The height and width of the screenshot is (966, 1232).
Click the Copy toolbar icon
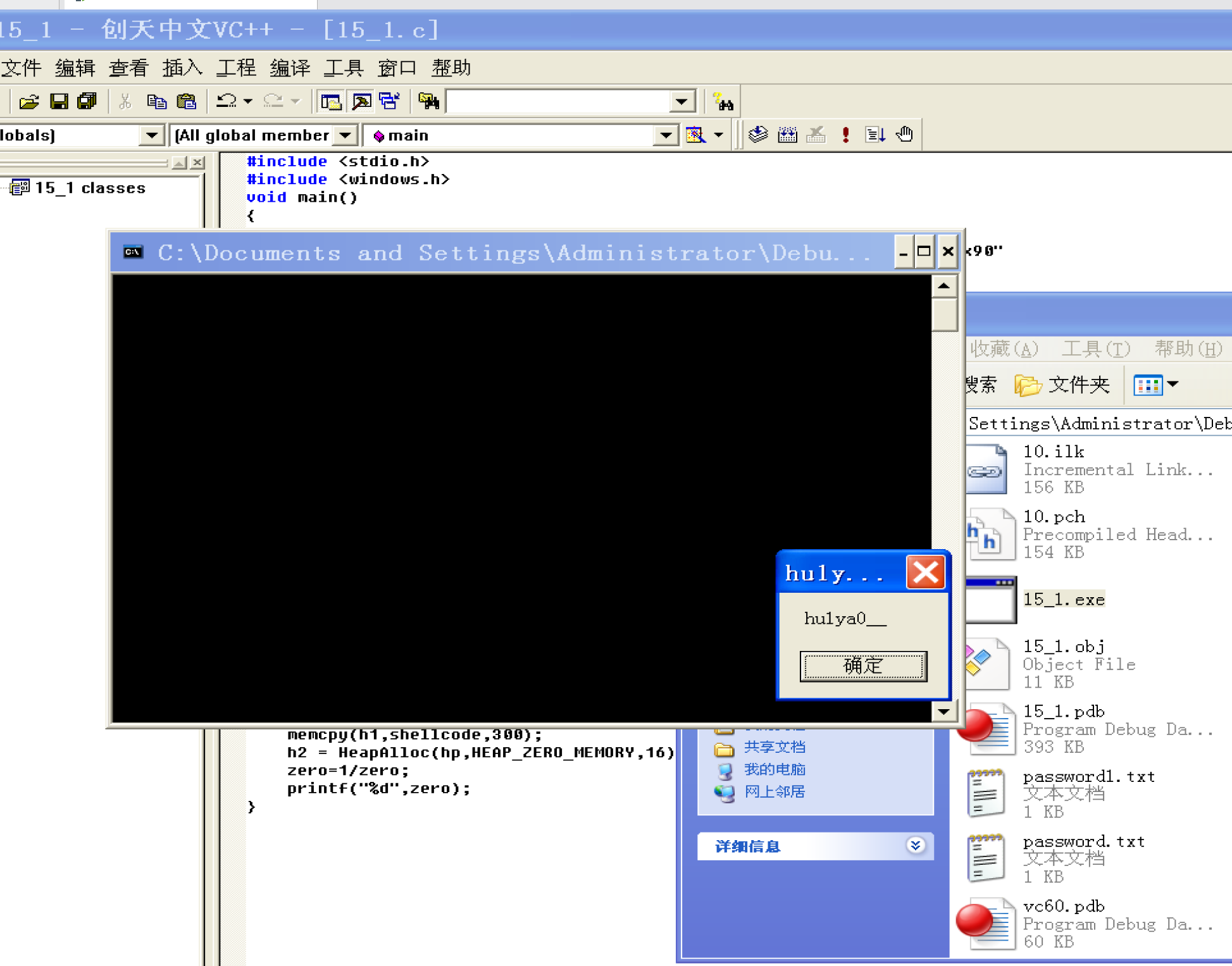pos(156,101)
